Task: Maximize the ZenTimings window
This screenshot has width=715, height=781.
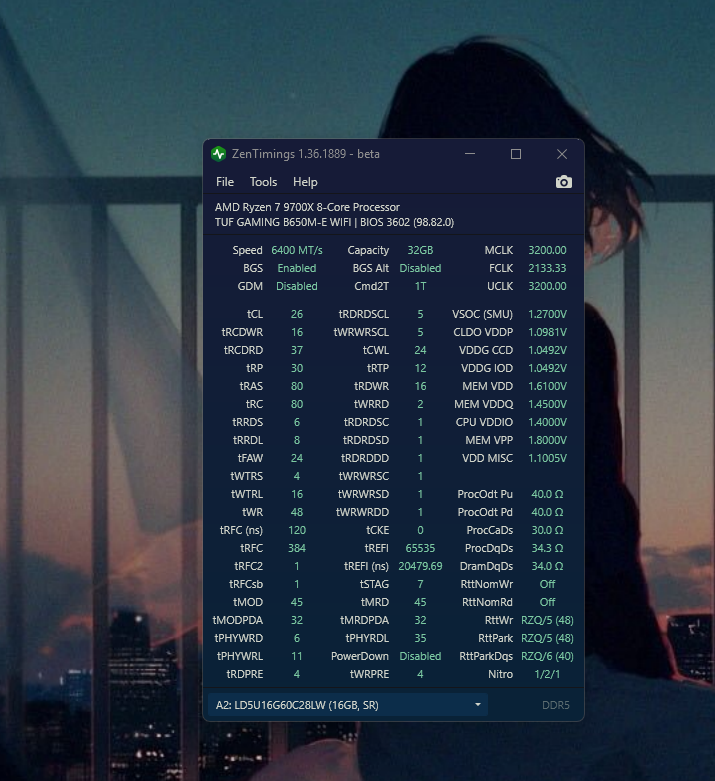Action: click(x=516, y=154)
